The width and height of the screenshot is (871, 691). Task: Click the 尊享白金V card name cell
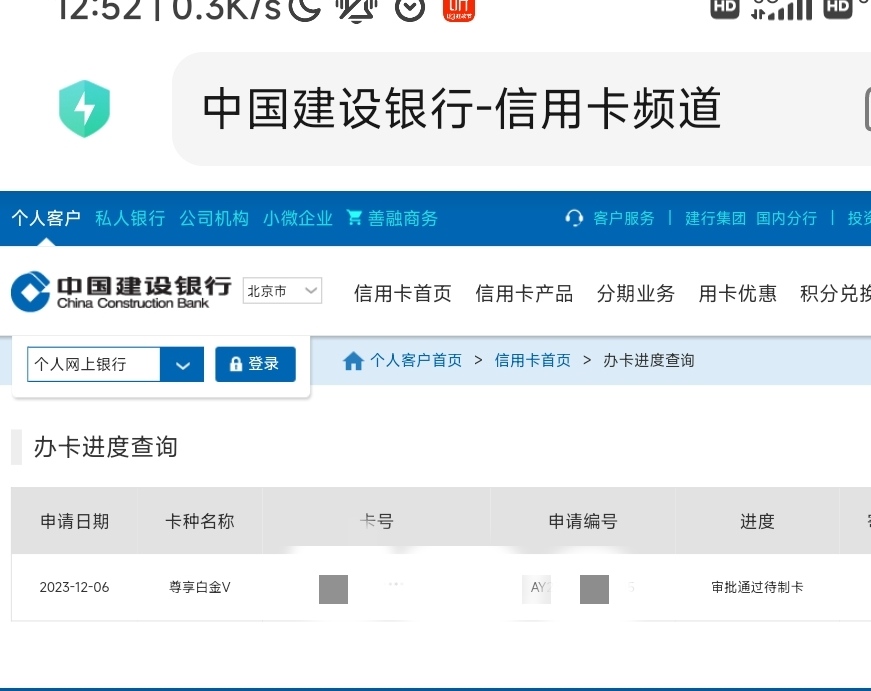(199, 587)
